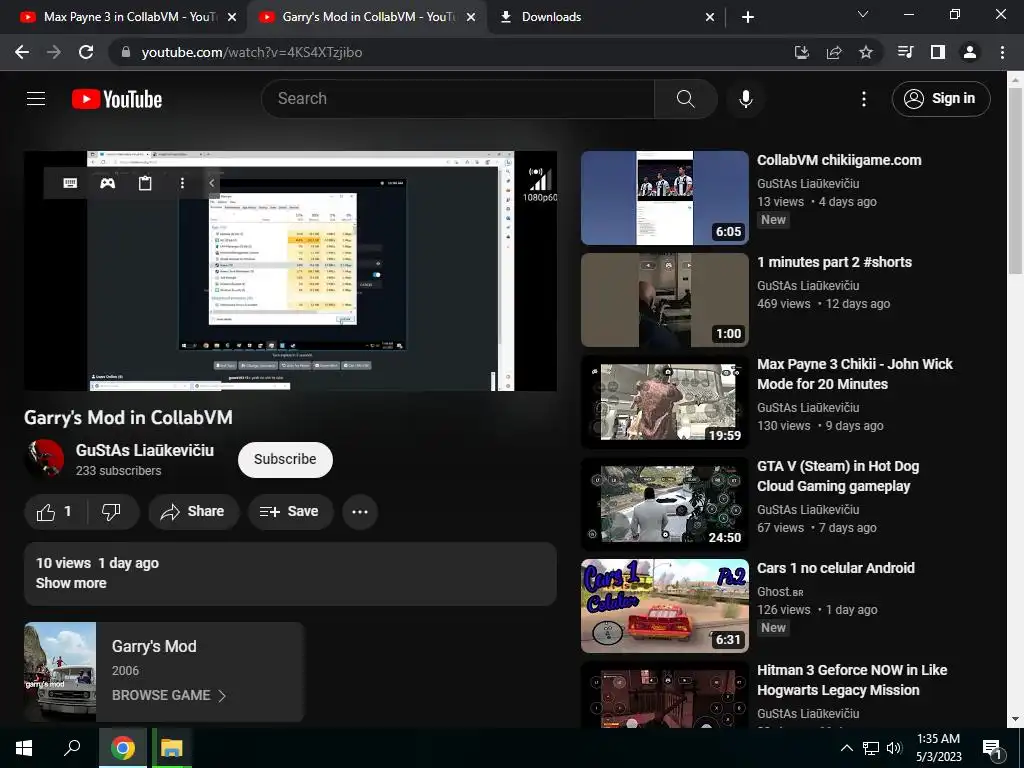
Task: Toggle Chrome side panel
Action: tap(938, 52)
